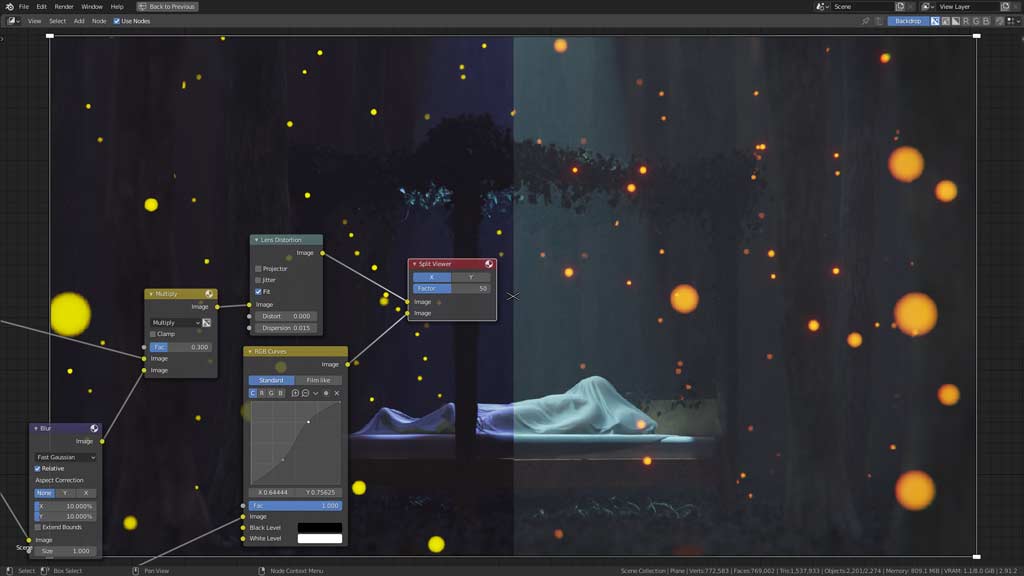Click the Scene name field
The height and width of the screenshot is (576, 1024).
point(862,7)
